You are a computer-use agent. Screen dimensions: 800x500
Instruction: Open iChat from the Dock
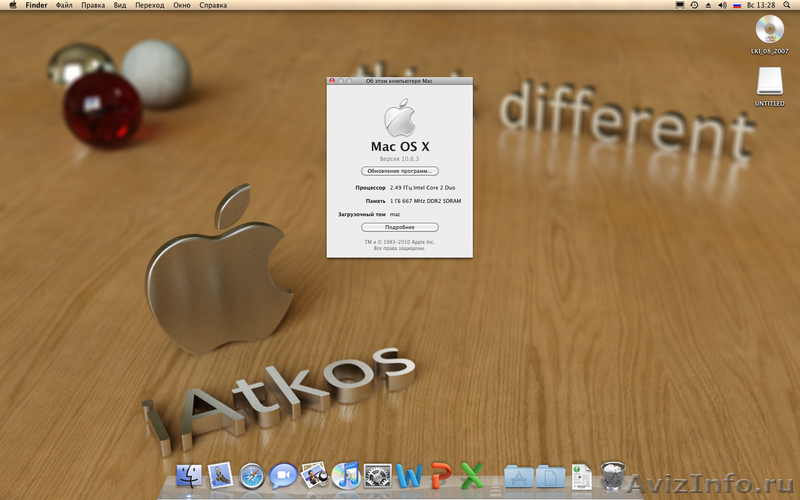pyautogui.click(x=283, y=476)
